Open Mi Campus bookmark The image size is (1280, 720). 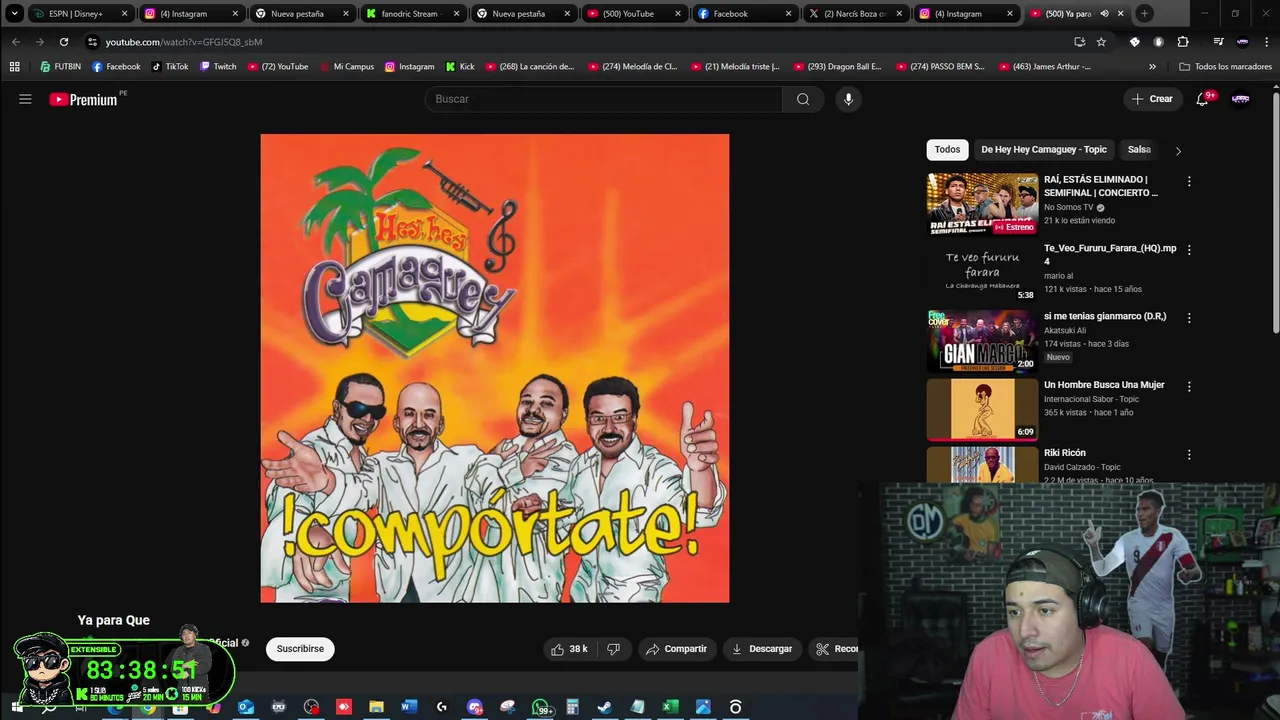point(347,67)
